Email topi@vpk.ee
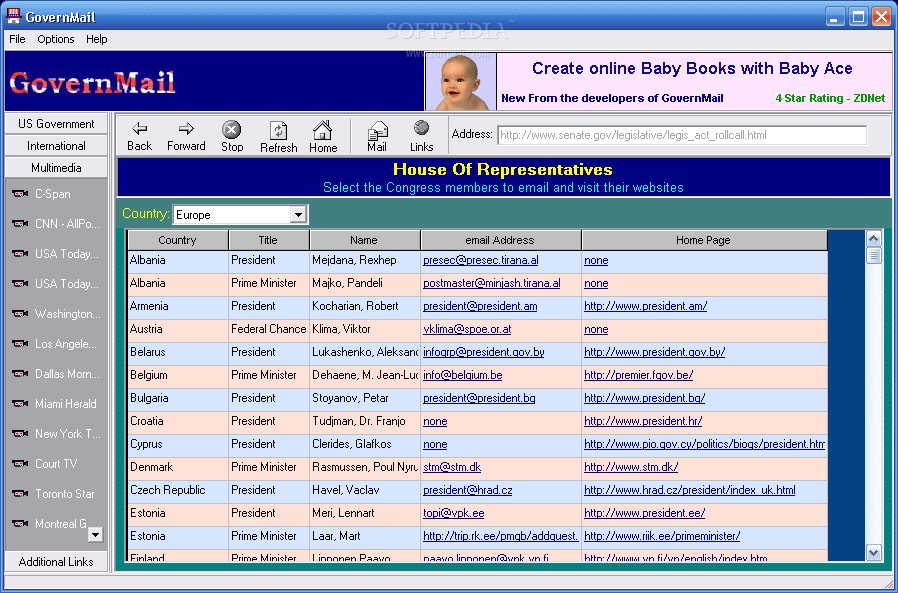Viewport: 898px width, 593px height. pos(454,513)
